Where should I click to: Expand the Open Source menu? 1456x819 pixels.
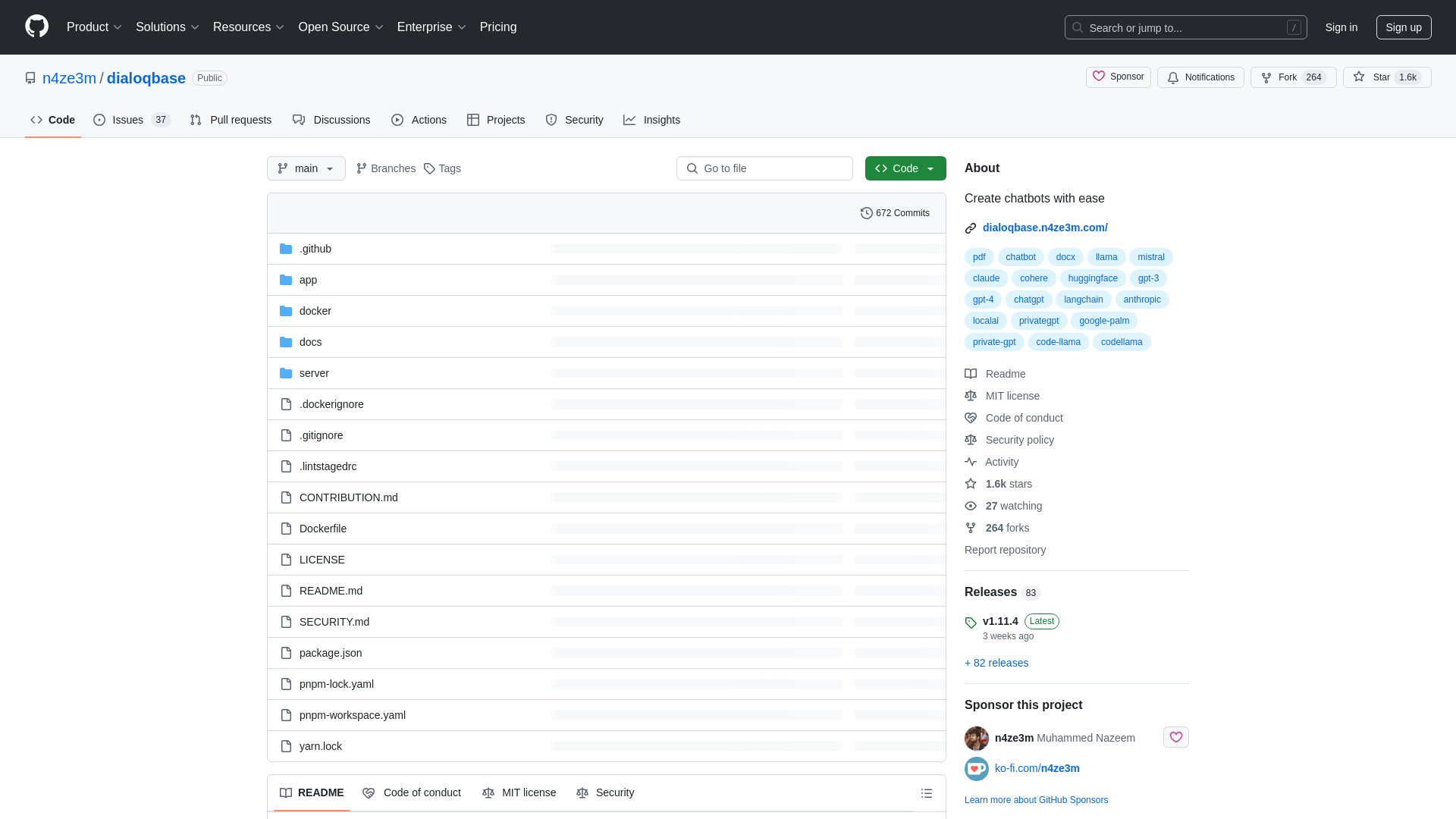341,27
